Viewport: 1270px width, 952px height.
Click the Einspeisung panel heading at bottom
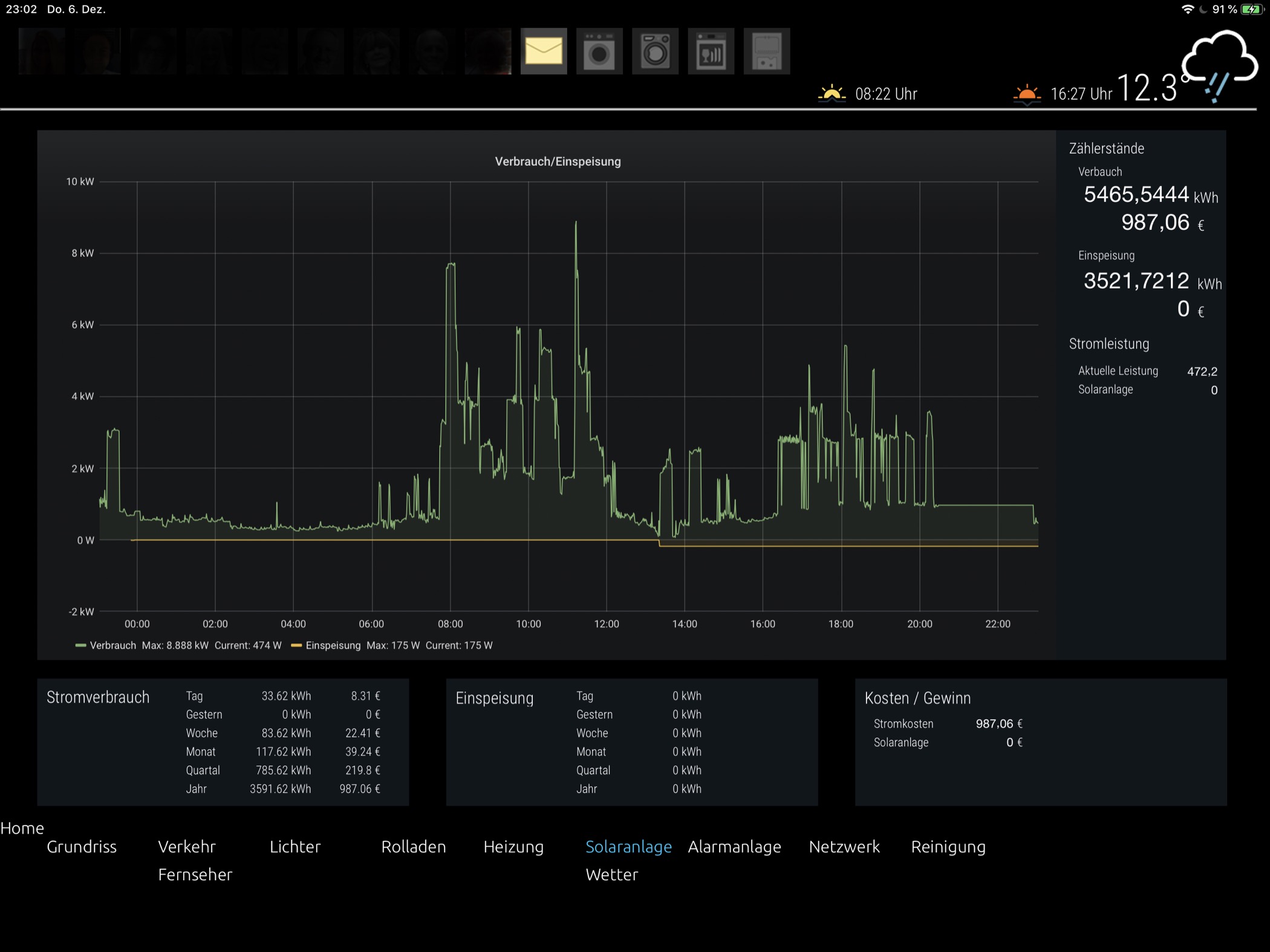tap(495, 699)
